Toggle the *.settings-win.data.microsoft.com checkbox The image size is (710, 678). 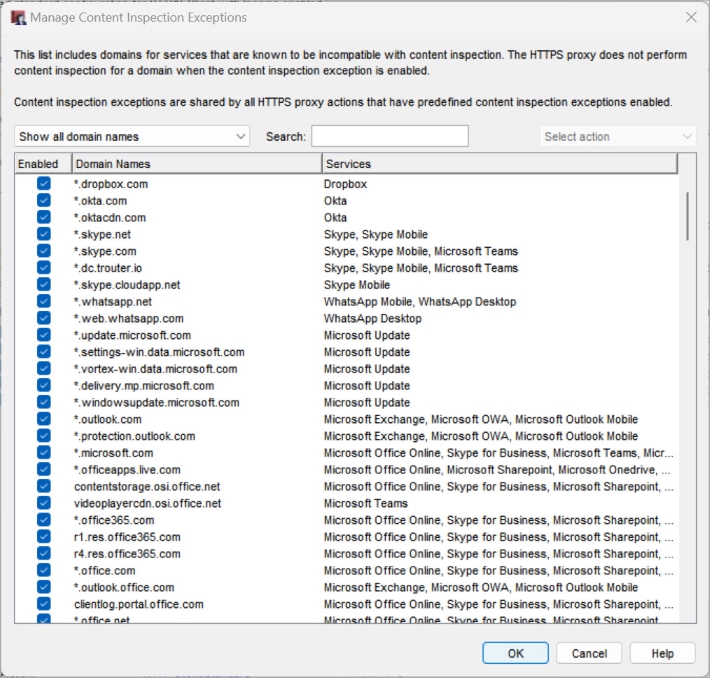pos(44,351)
